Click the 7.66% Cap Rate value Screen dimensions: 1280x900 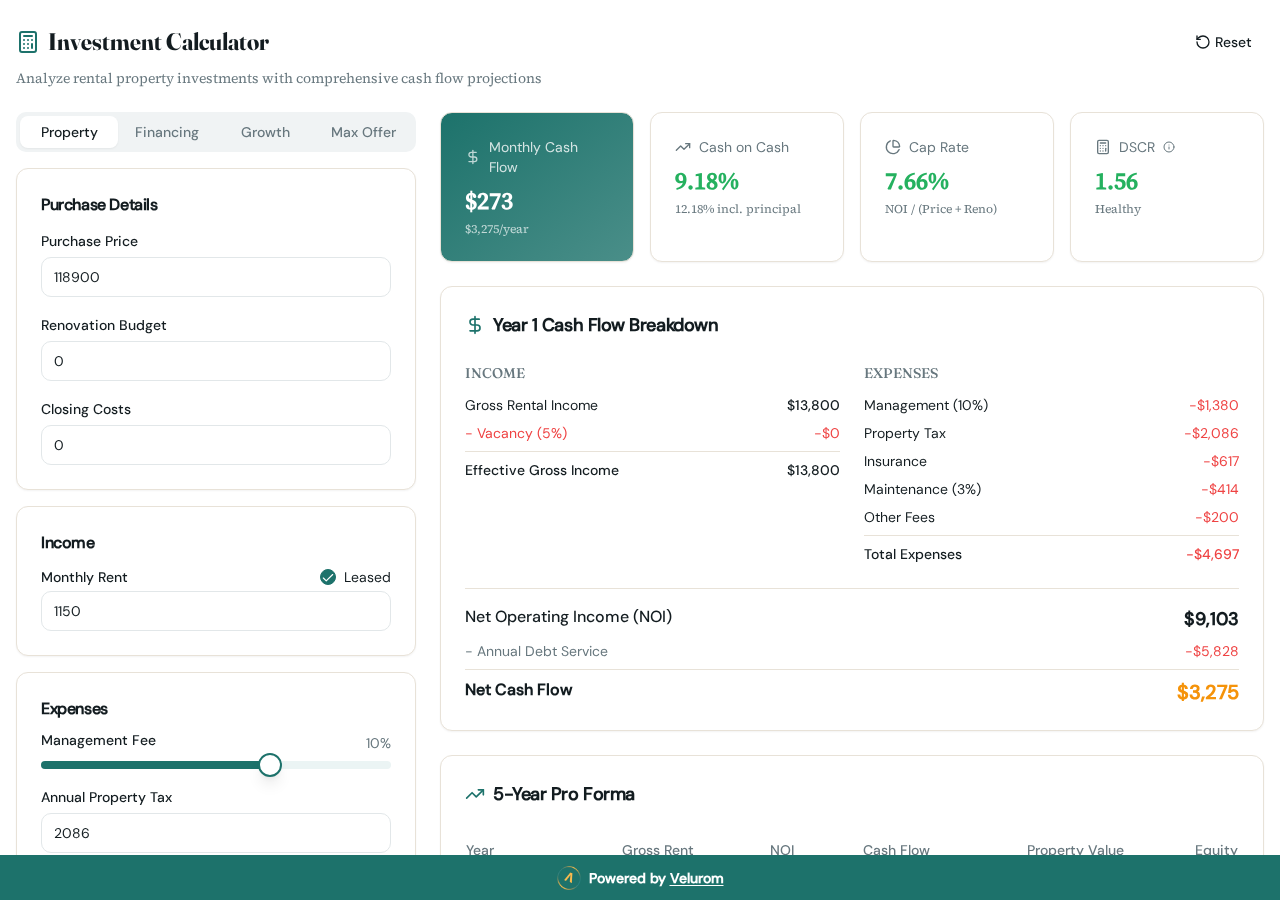[917, 181]
